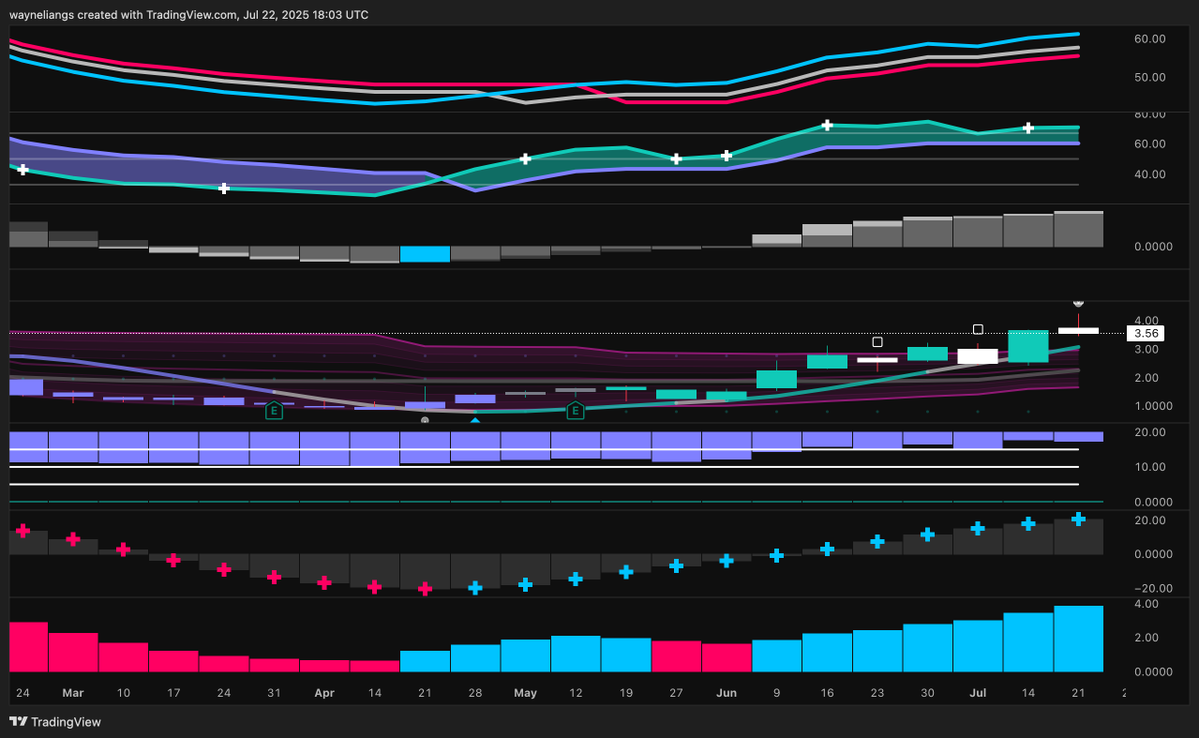Click the 3.00 price scale value
This screenshot has height=738, width=1199.
(x=1146, y=349)
